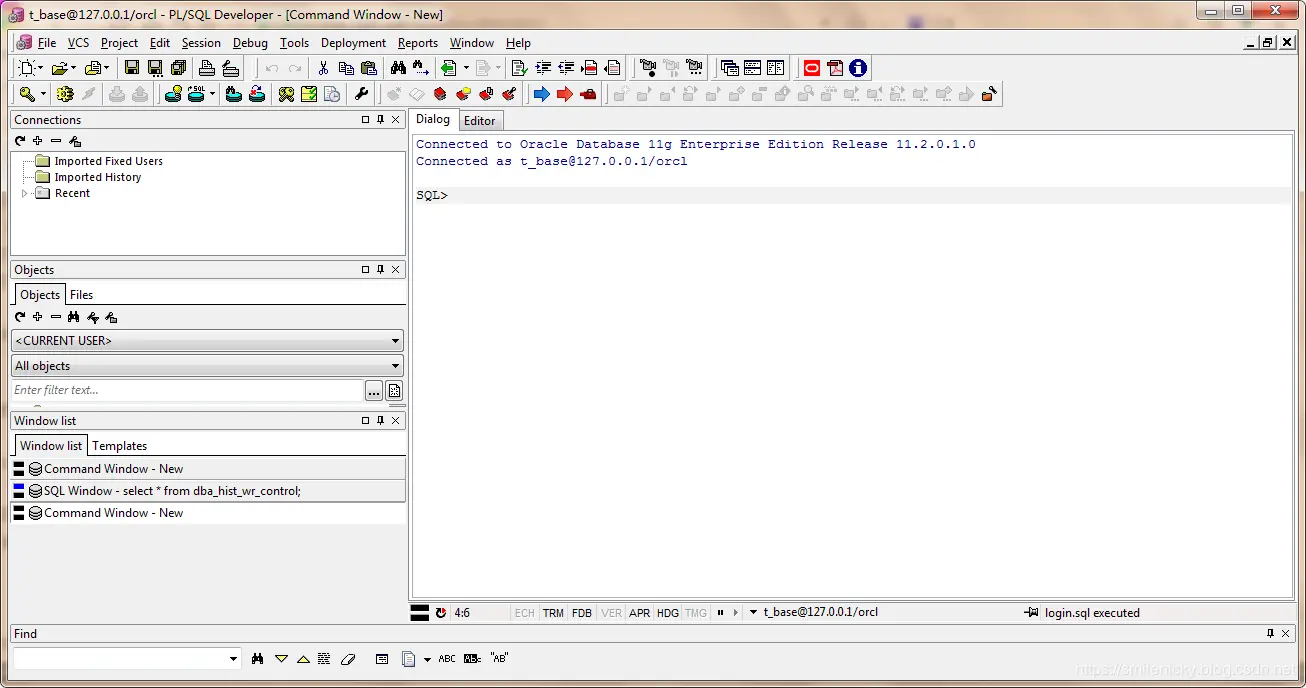Click the Indent selection toolbar icon

543,68
